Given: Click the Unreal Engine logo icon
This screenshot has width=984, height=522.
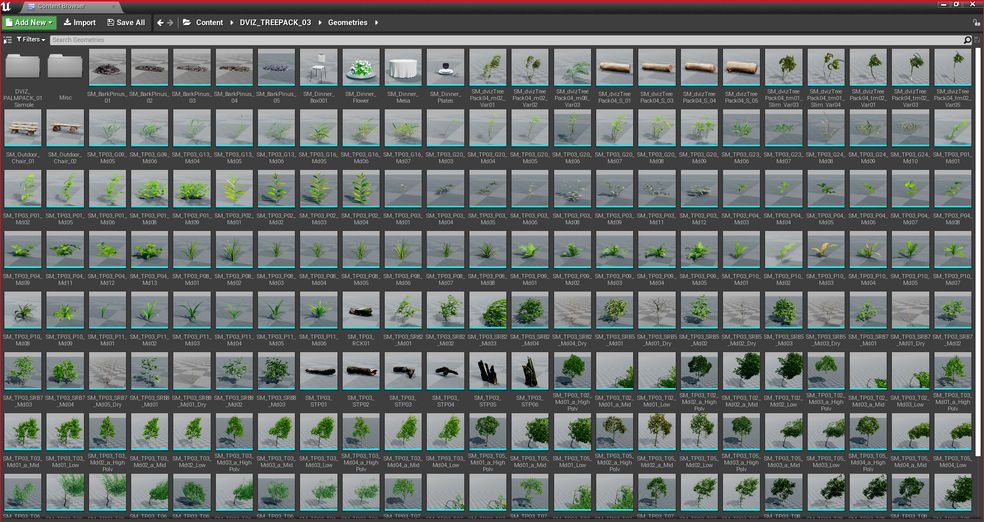Looking at the screenshot, I should 7,6.
